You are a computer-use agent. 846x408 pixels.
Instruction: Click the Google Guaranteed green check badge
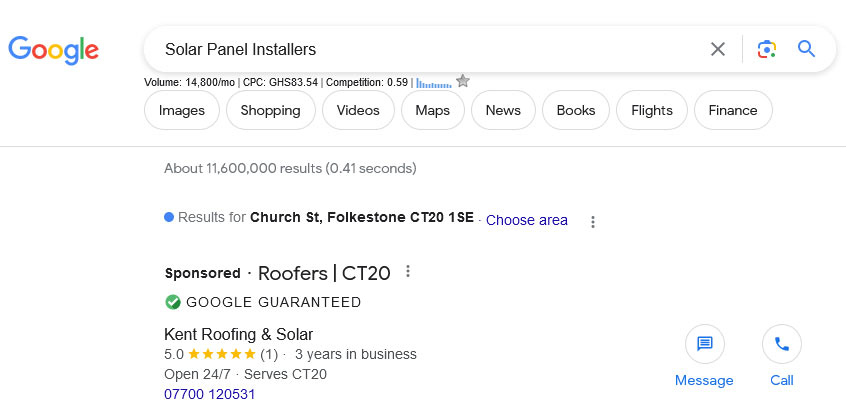coord(173,302)
